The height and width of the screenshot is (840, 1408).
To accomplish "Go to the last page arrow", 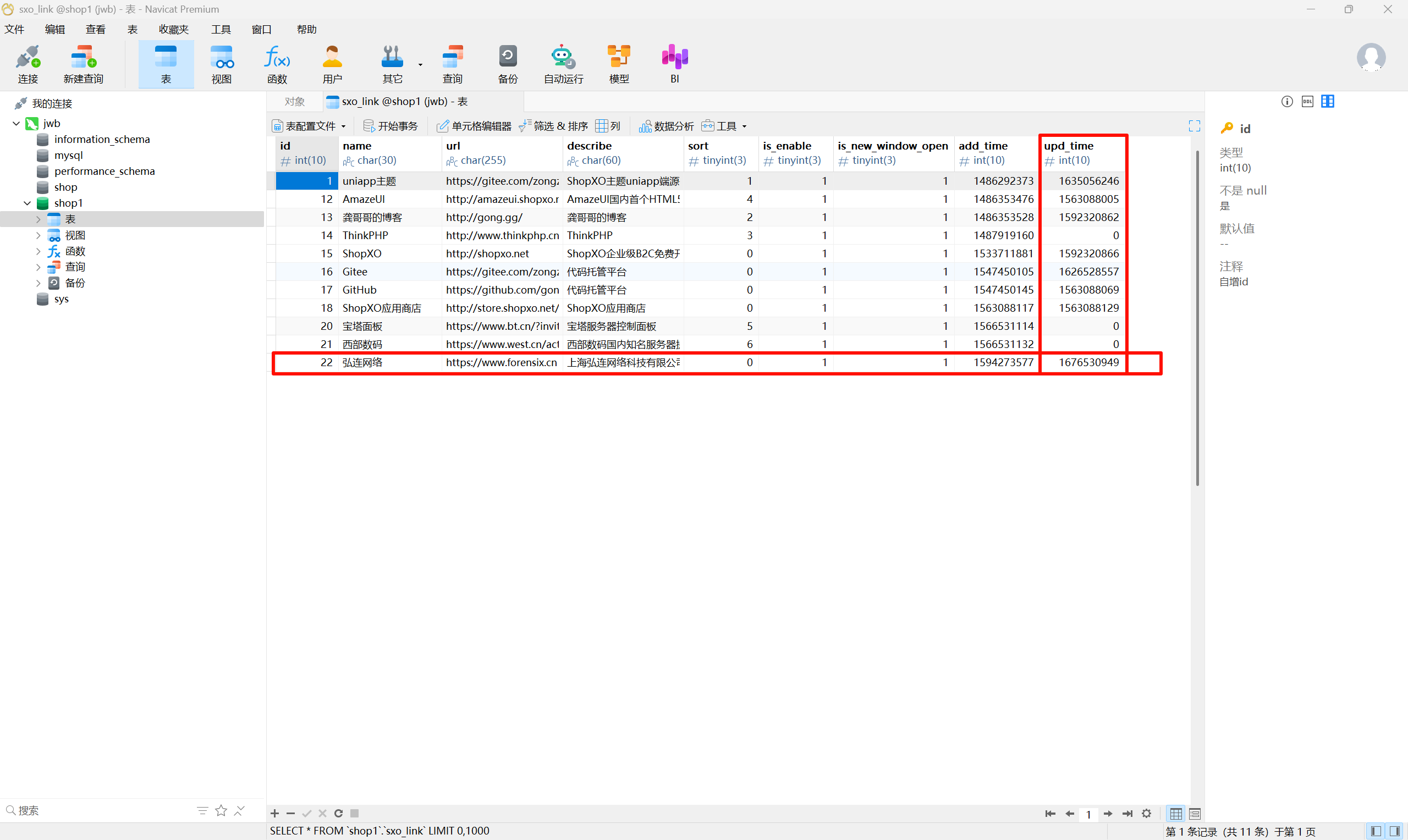I will tap(1127, 814).
